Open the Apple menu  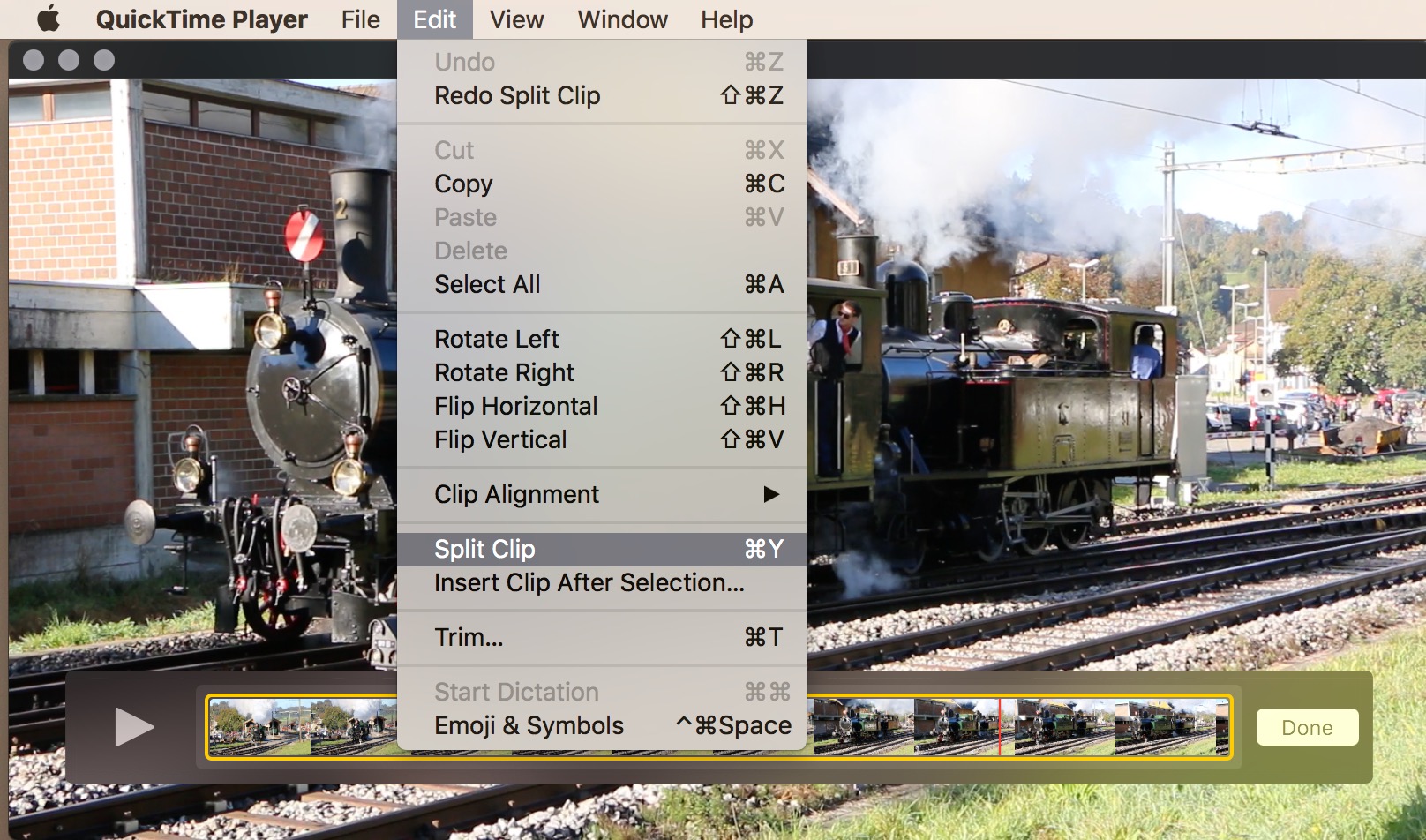(x=49, y=19)
